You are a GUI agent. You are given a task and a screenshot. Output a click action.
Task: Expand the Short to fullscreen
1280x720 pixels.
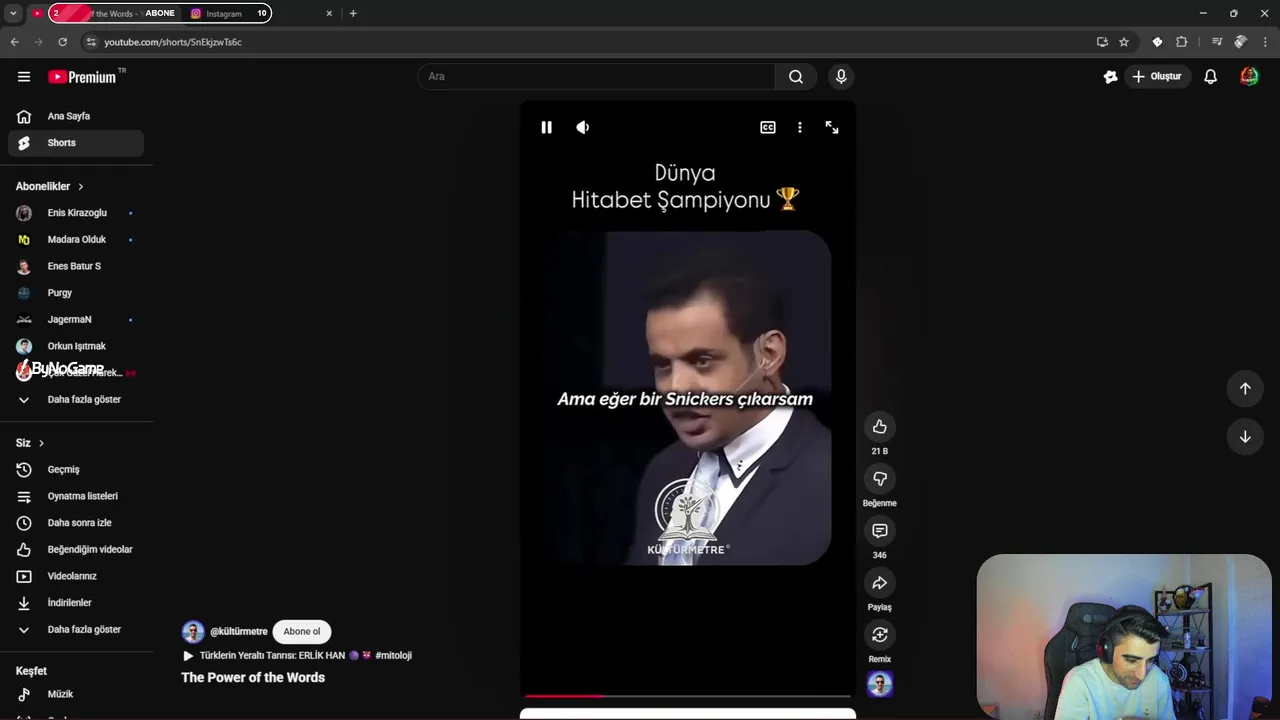click(x=832, y=127)
